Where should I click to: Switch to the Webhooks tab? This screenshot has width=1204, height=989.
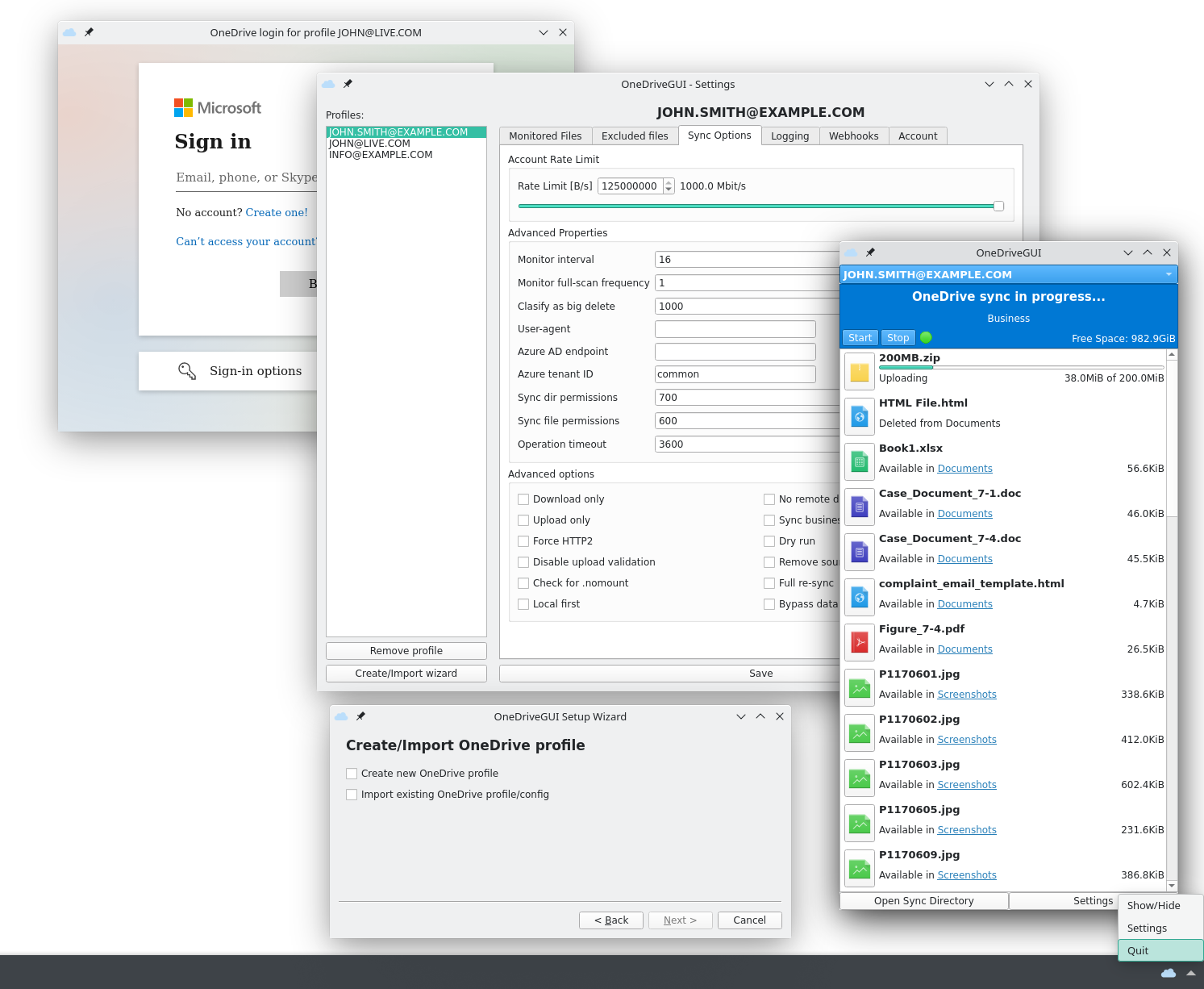tap(853, 136)
